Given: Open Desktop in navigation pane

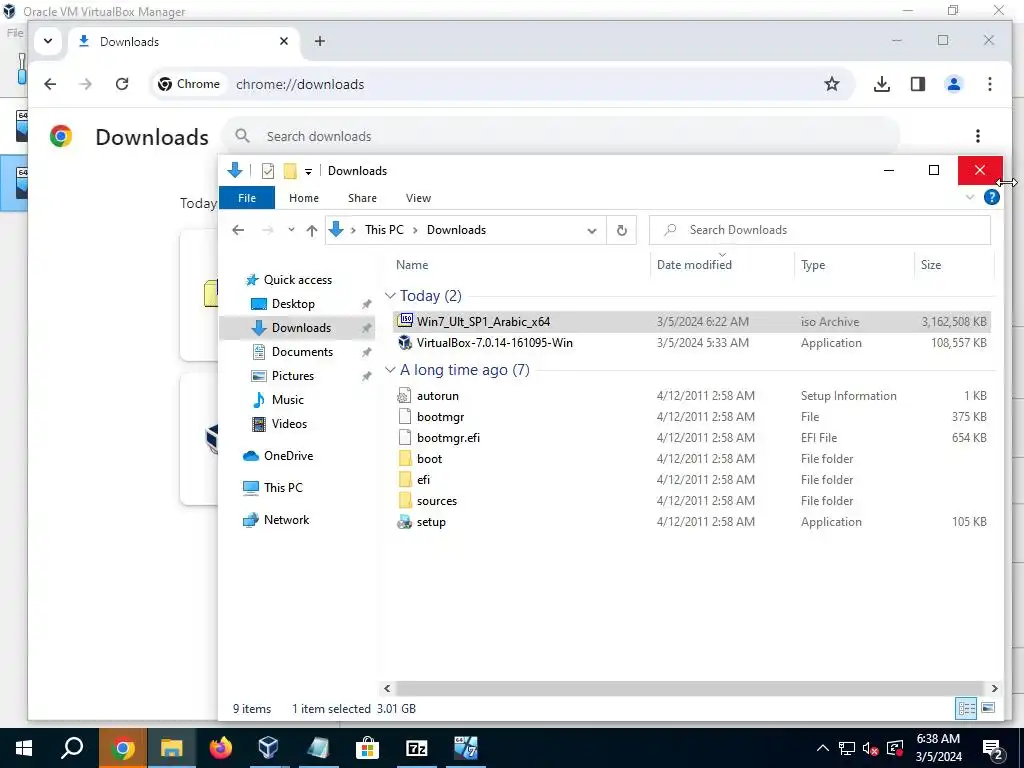Looking at the screenshot, I should pyautogui.click(x=293, y=304).
